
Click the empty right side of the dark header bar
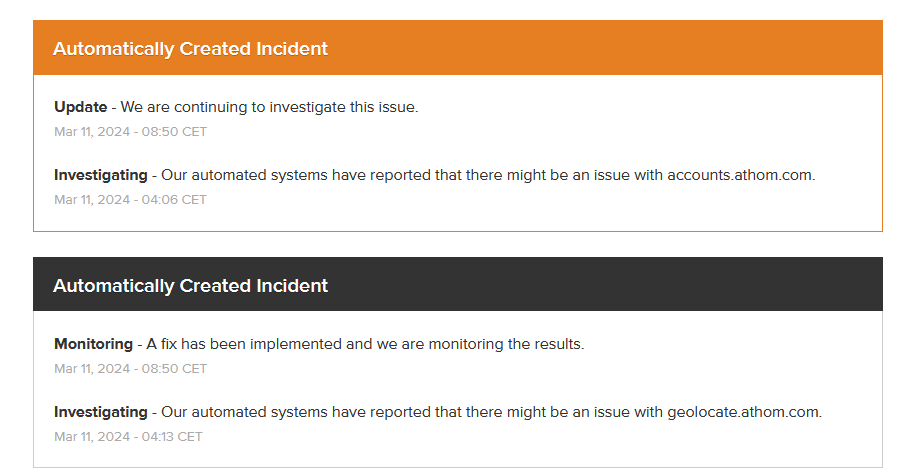(700, 285)
